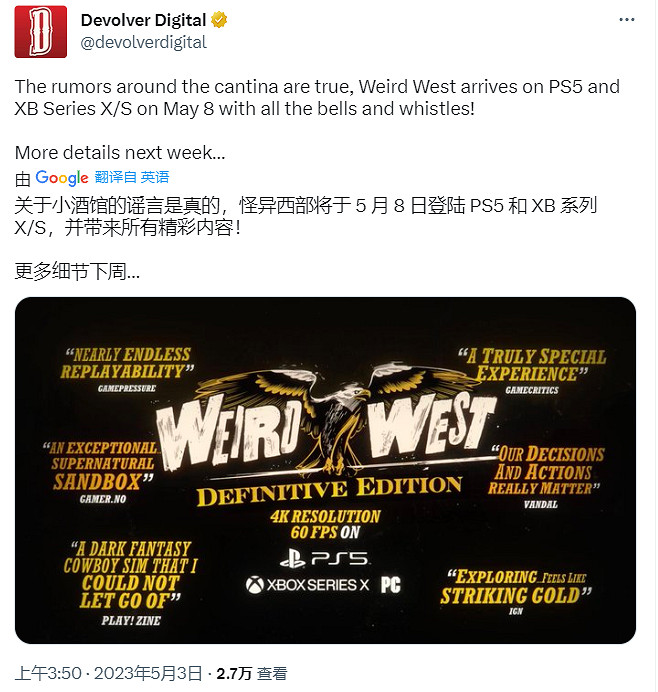This screenshot has height=692, width=658.
Task: Click the Definitive Edition text in banner
Action: [x=329, y=490]
